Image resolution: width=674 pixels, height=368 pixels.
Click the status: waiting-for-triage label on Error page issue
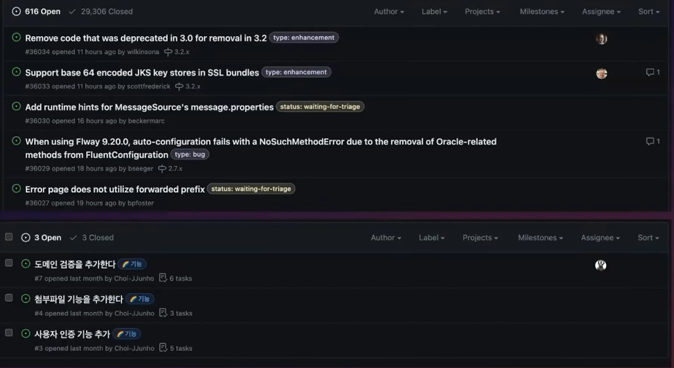(251, 189)
